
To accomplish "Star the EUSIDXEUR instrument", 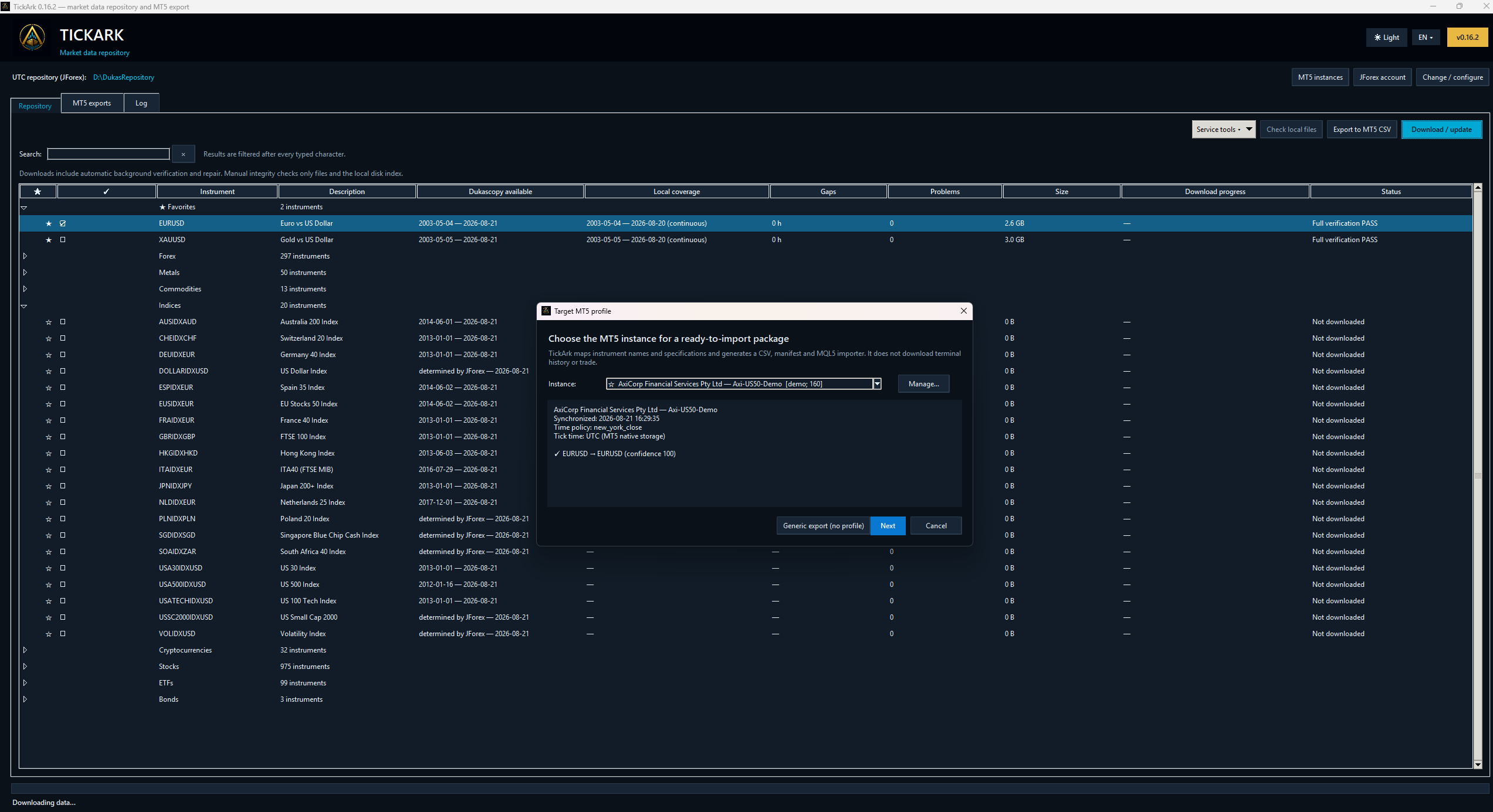I will click(x=49, y=404).
